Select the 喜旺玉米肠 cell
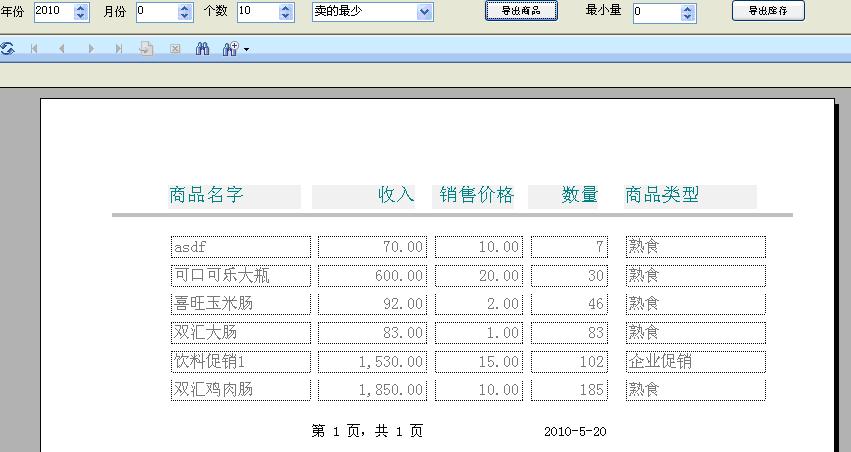 (240, 304)
